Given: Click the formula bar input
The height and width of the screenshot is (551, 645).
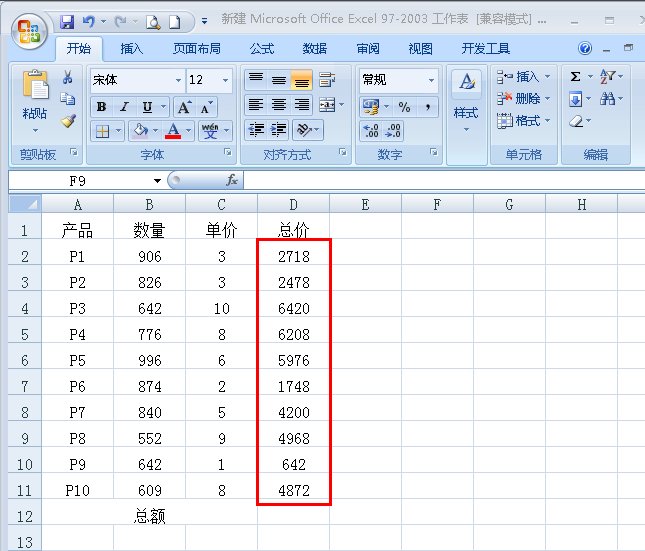Looking at the screenshot, I should (x=444, y=181).
